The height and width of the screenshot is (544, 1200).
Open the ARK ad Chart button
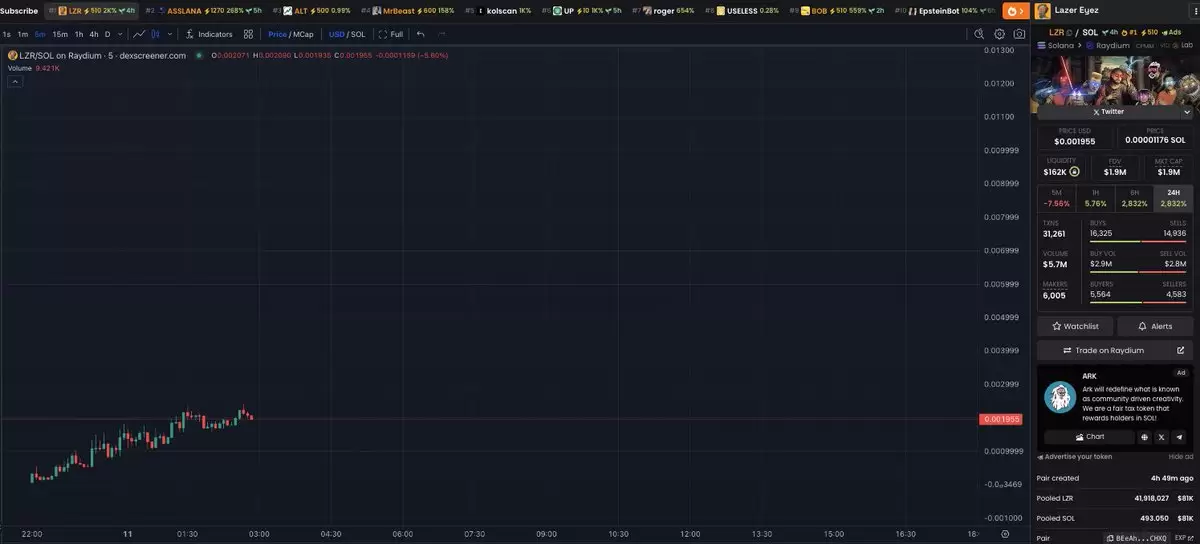coord(1089,437)
